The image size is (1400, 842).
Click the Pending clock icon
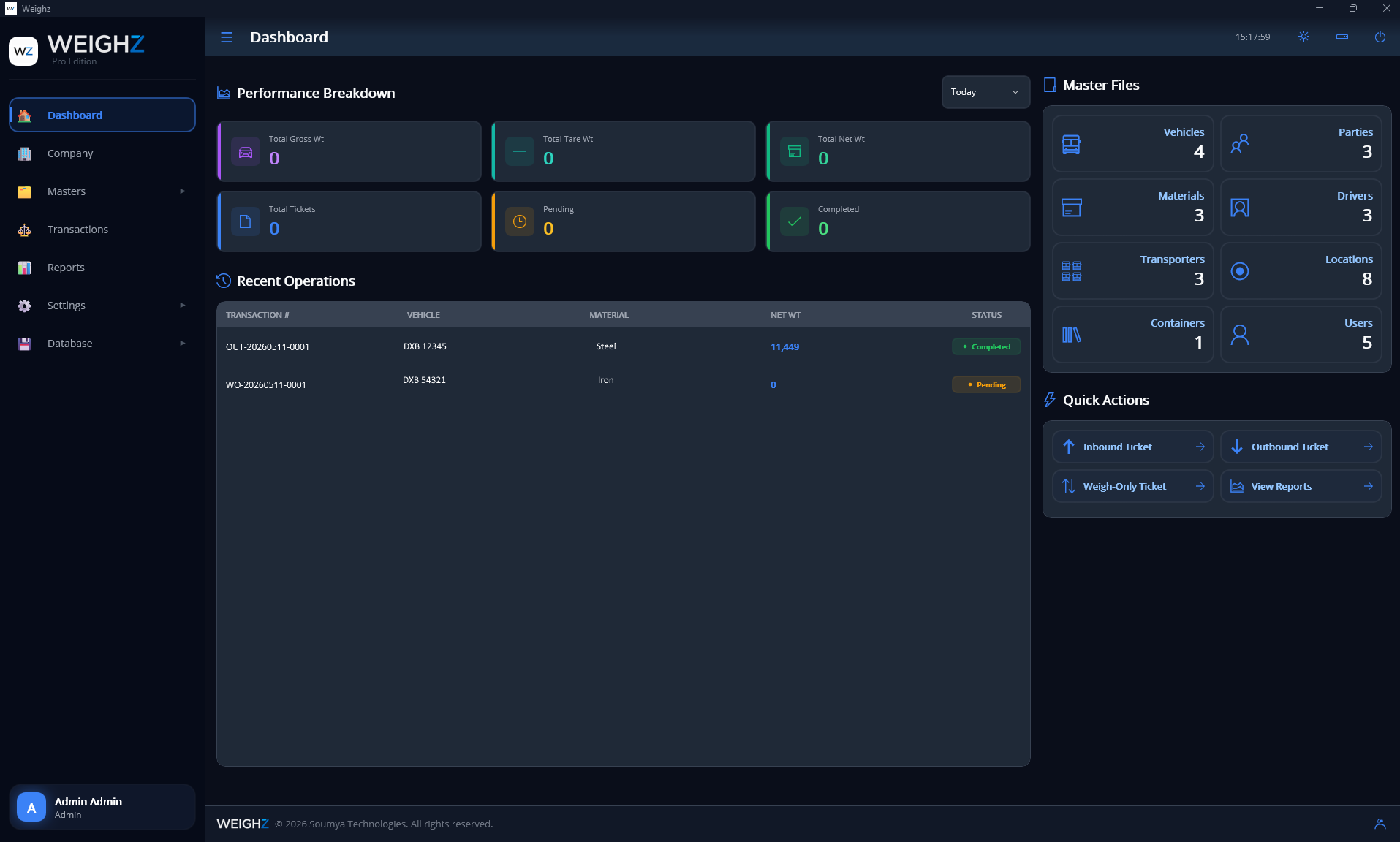pos(520,221)
